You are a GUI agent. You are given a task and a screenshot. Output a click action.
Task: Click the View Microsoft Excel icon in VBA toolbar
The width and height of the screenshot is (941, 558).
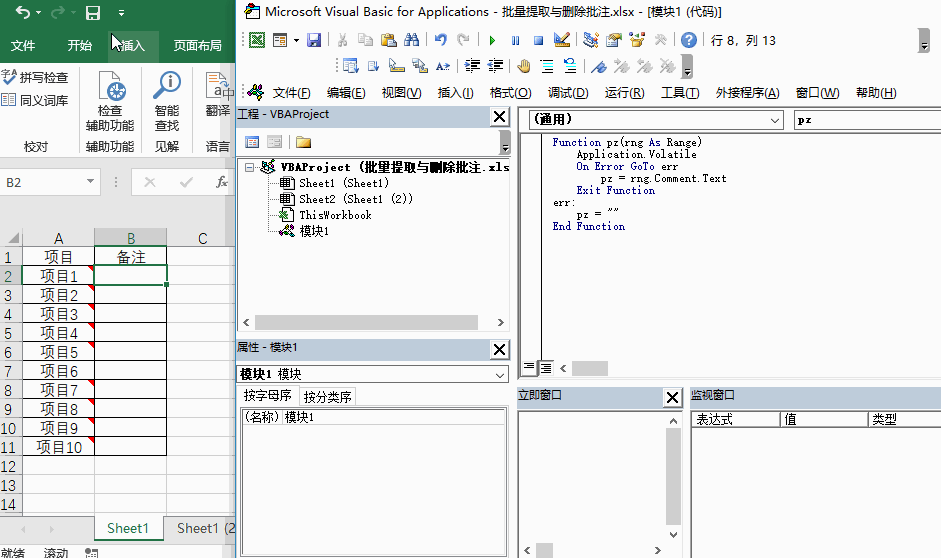(x=257, y=40)
